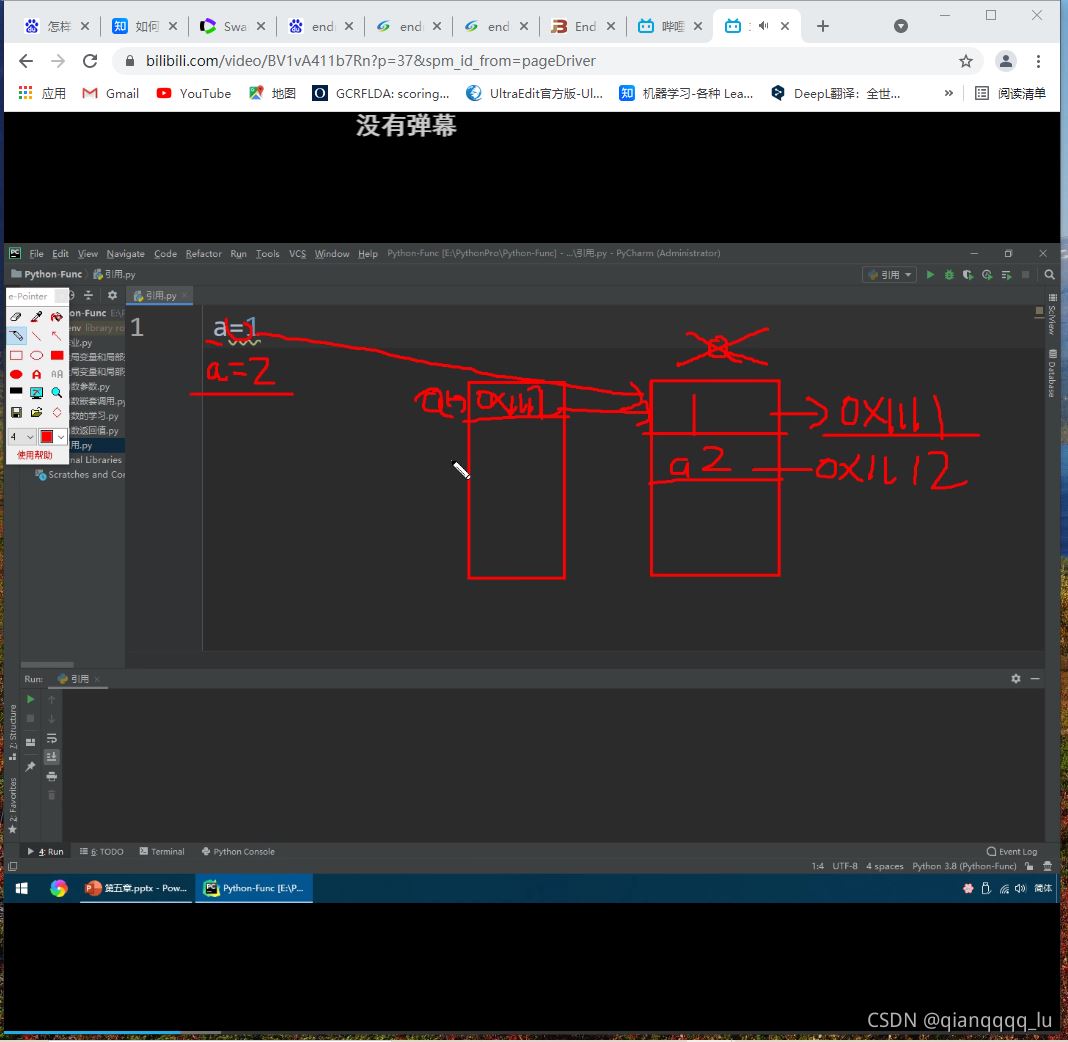The width and height of the screenshot is (1068, 1042).
Task: Toggle scroll to end in Run panel
Action: 52,757
